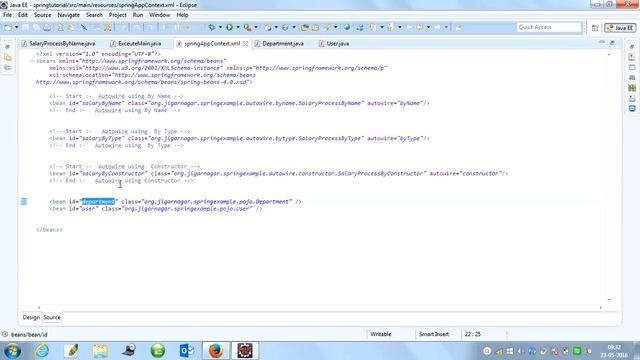Click the Debug bug icon
This screenshot has height=360, width=640.
(212, 27)
